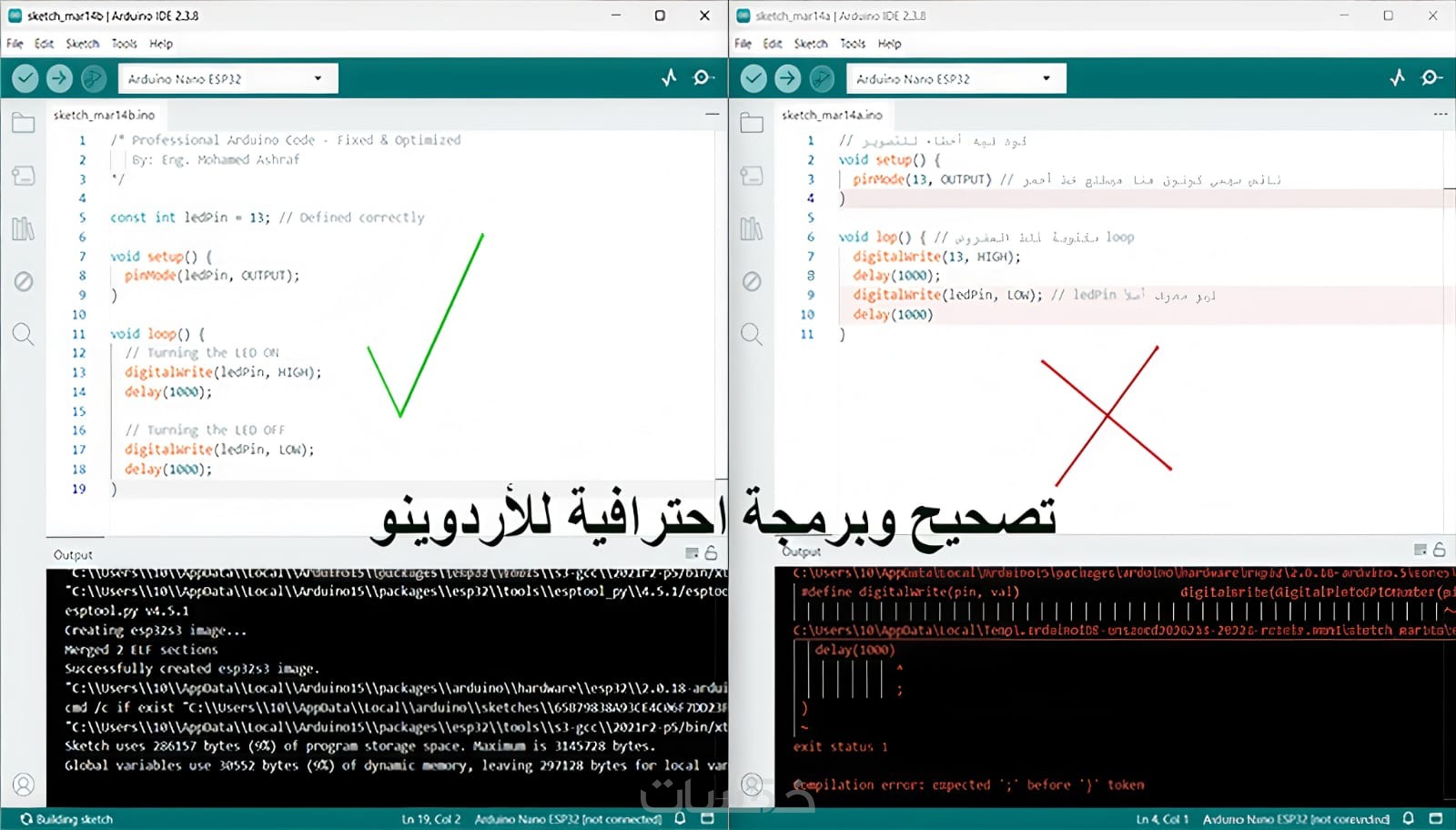Viewport: 1456px width, 830px height.
Task: Open Library Manager in sketch_mar14a sidebar
Action: (x=752, y=228)
